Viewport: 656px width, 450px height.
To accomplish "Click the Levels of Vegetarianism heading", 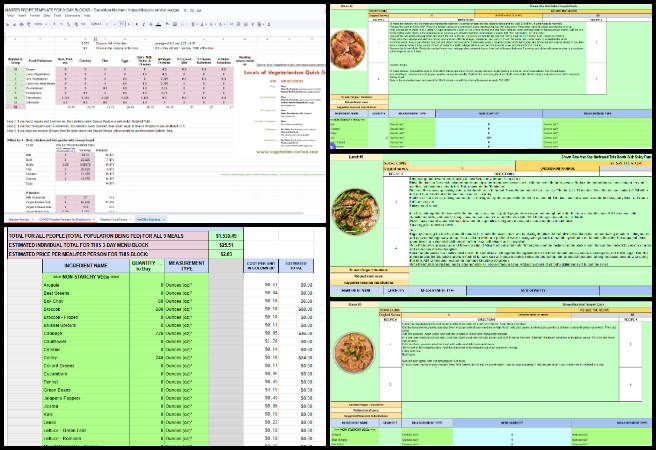I will pos(284,72).
